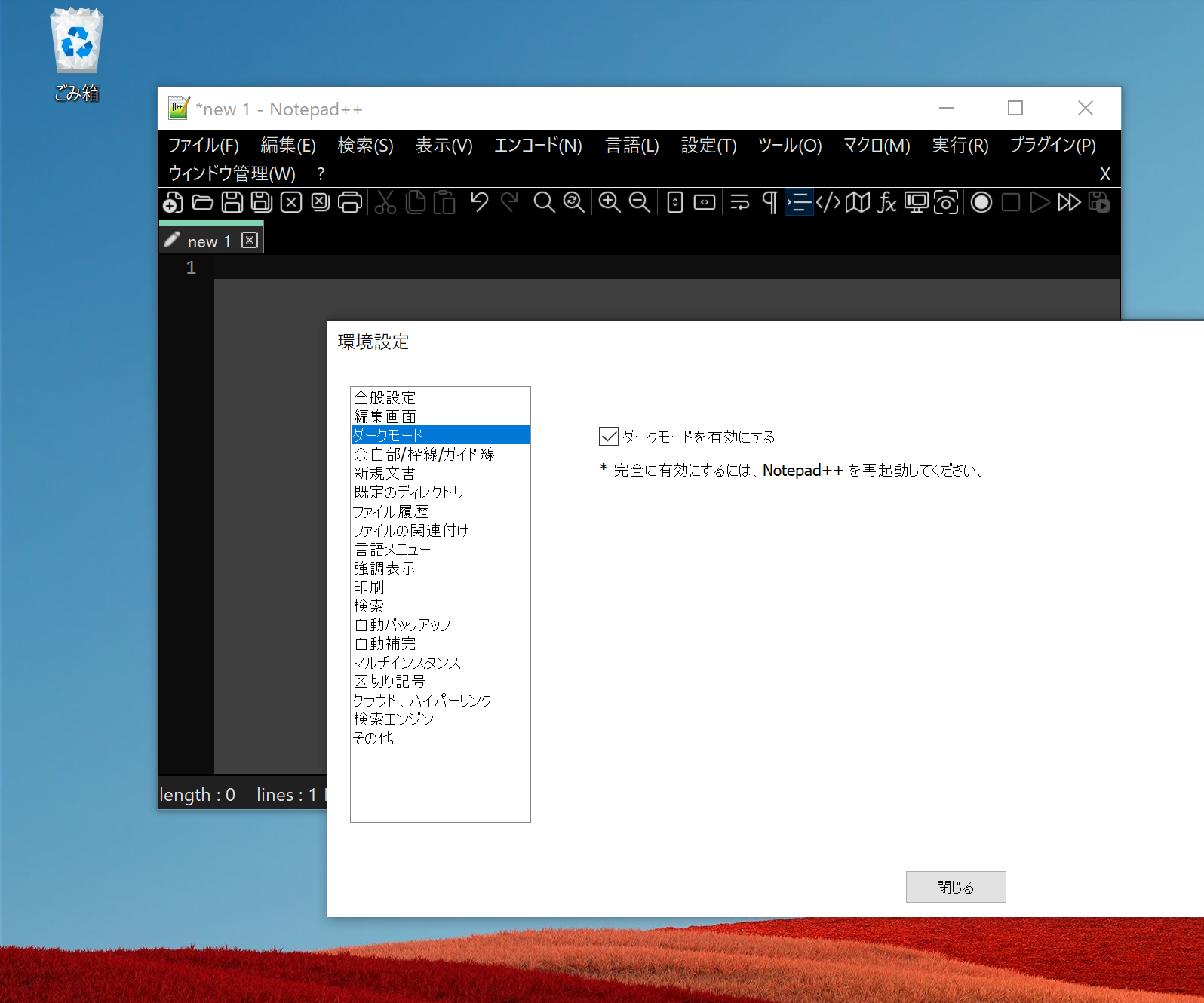Open the 表示(V) menu
The height and width of the screenshot is (1003, 1204).
pyautogui.click(x=444, y=145)
